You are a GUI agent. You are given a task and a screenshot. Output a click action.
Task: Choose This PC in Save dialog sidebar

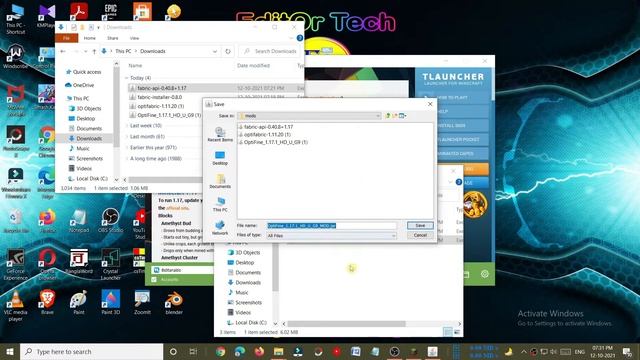click(220, 204)
